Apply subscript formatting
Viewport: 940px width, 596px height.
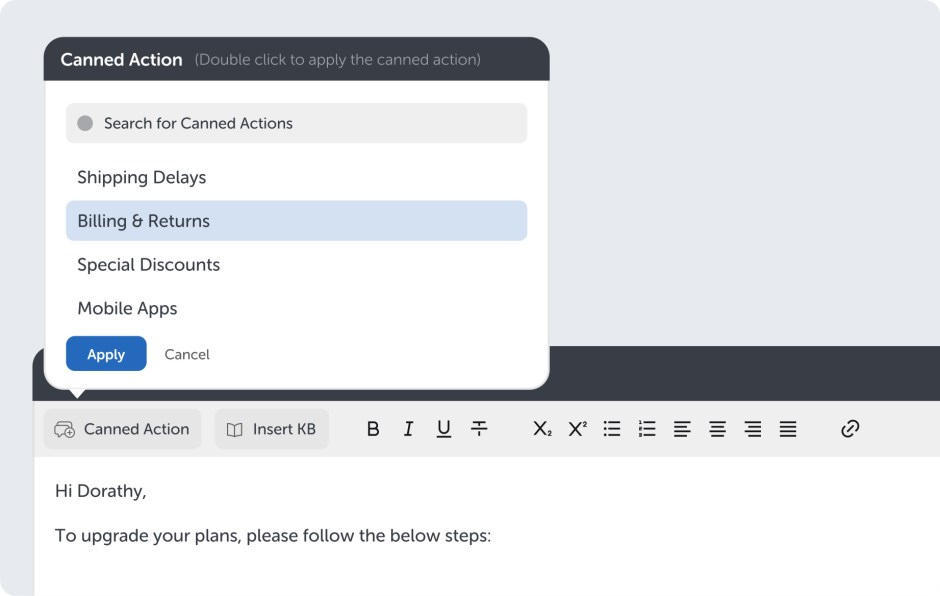[542, 429]
